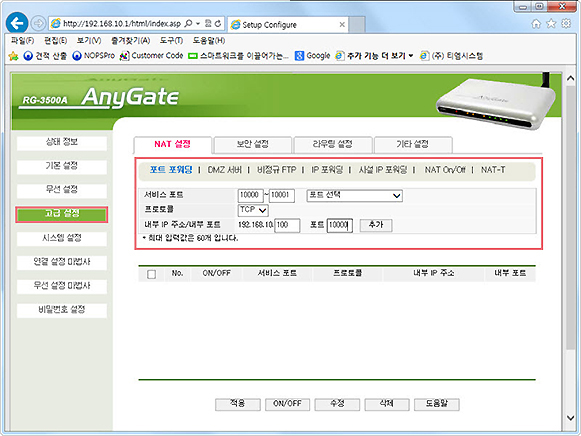Viewport: 581px width, 436px height.
Task: Select the 비정규 FTP sub-menu link
Action: [x=277, y=170]
